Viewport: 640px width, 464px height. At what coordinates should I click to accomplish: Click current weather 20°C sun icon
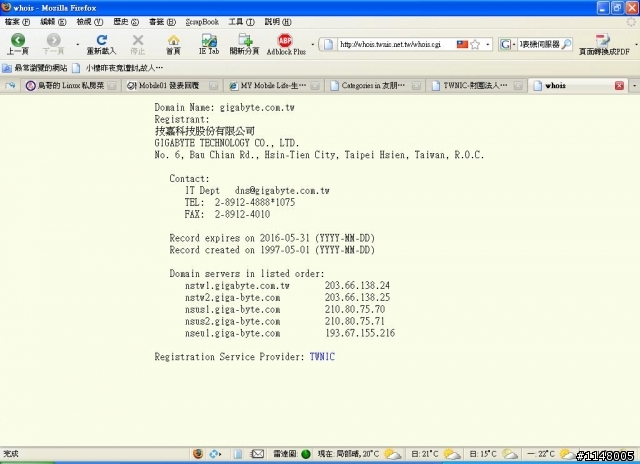pos(392,454)
